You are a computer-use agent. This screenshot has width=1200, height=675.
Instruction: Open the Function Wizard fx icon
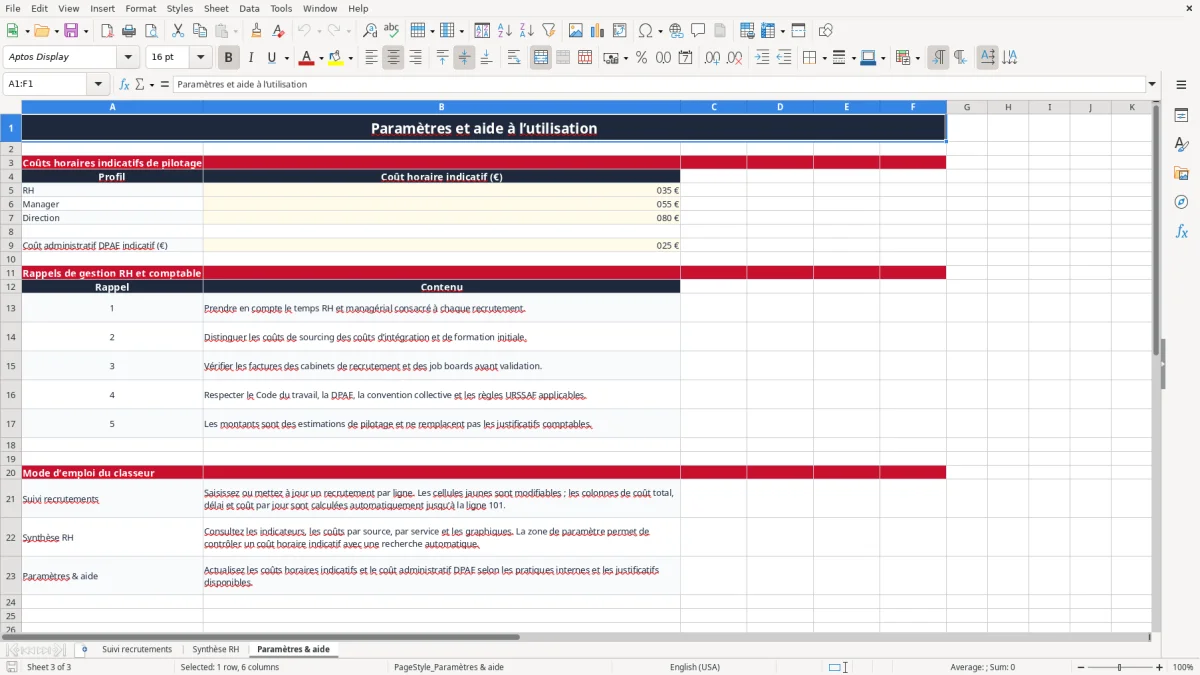124,84
